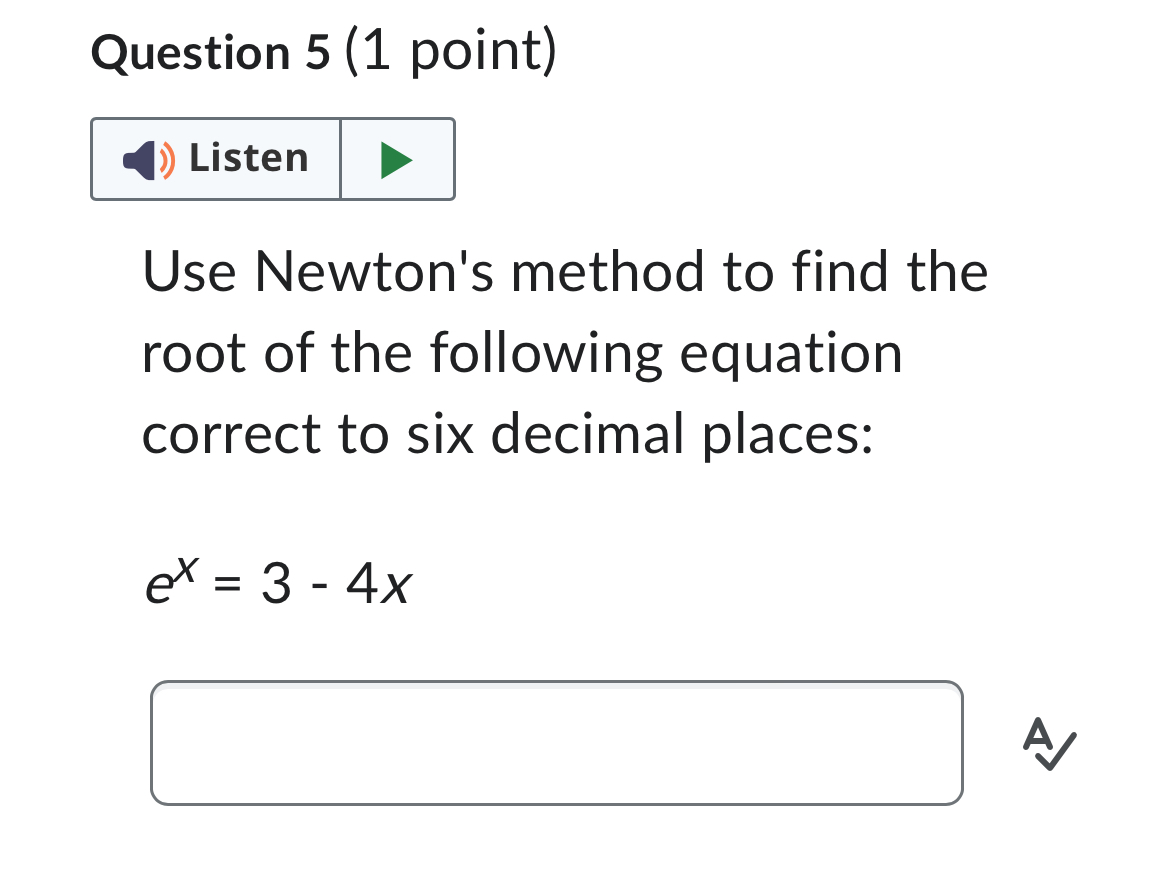Click the Listen button to read question aloud

(x=215, y=158)
